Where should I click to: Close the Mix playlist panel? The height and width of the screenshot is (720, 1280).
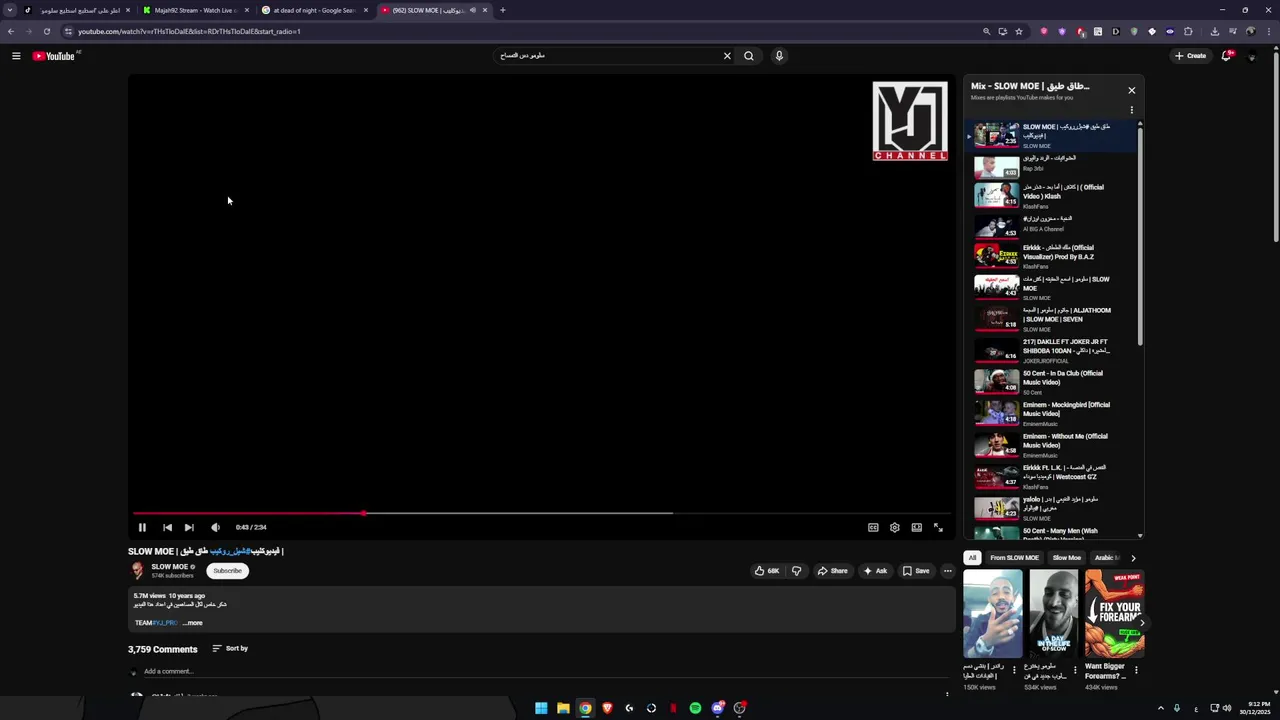1132,90
